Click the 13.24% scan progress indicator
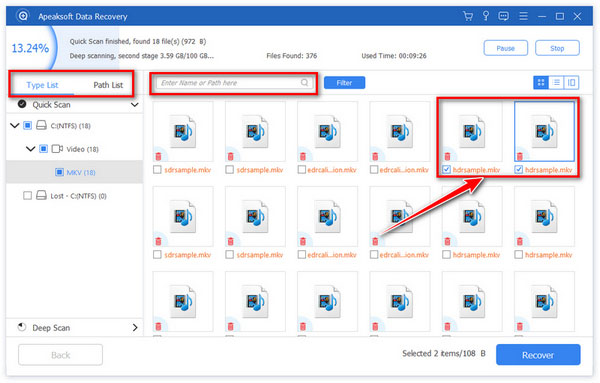Screen dimensions: 600x383 pyautogui.click(x=30, y=48)
